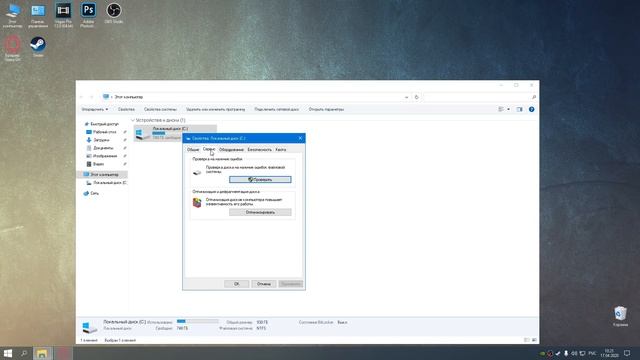Image resolution: width=640 pixels, height=360 pixels.
Task: Click Свойства in the Explorer toolbar
Action: [126, 109]
